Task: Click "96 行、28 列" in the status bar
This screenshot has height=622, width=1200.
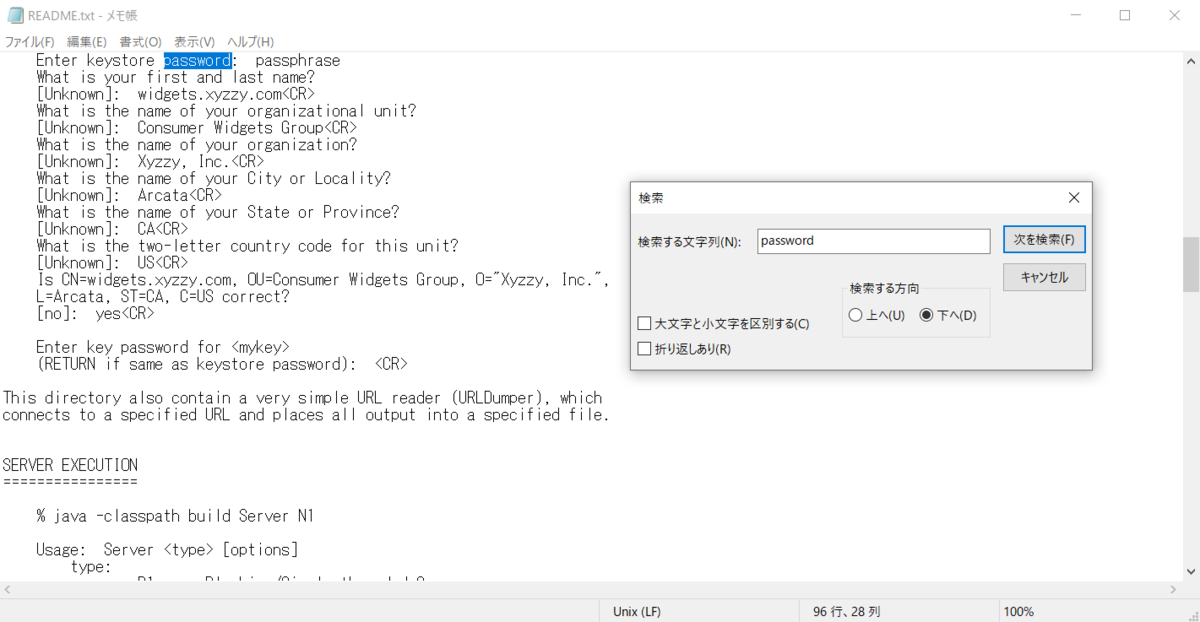Action: [x=845, y=611]
